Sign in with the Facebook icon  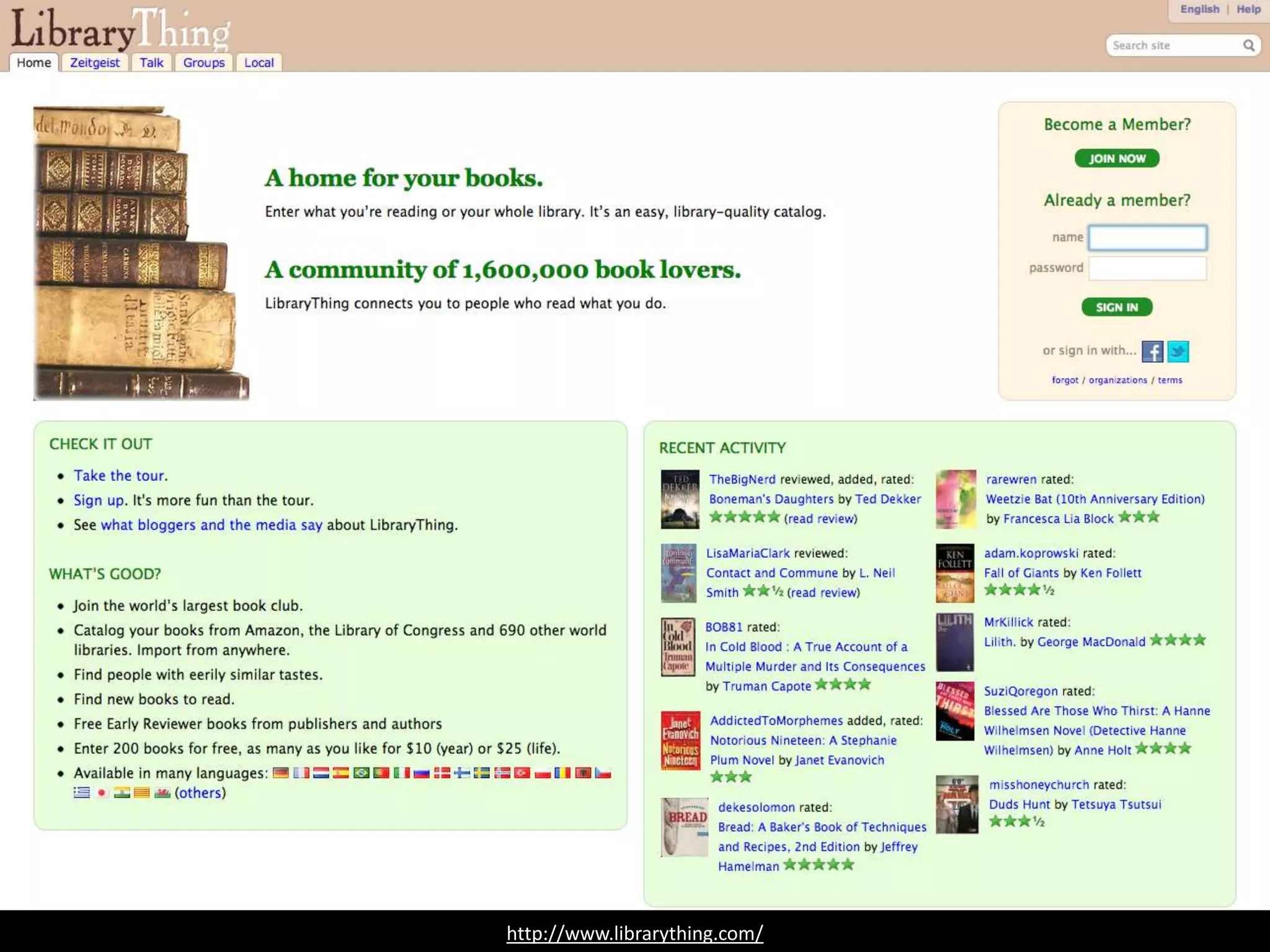point(1152,351)
